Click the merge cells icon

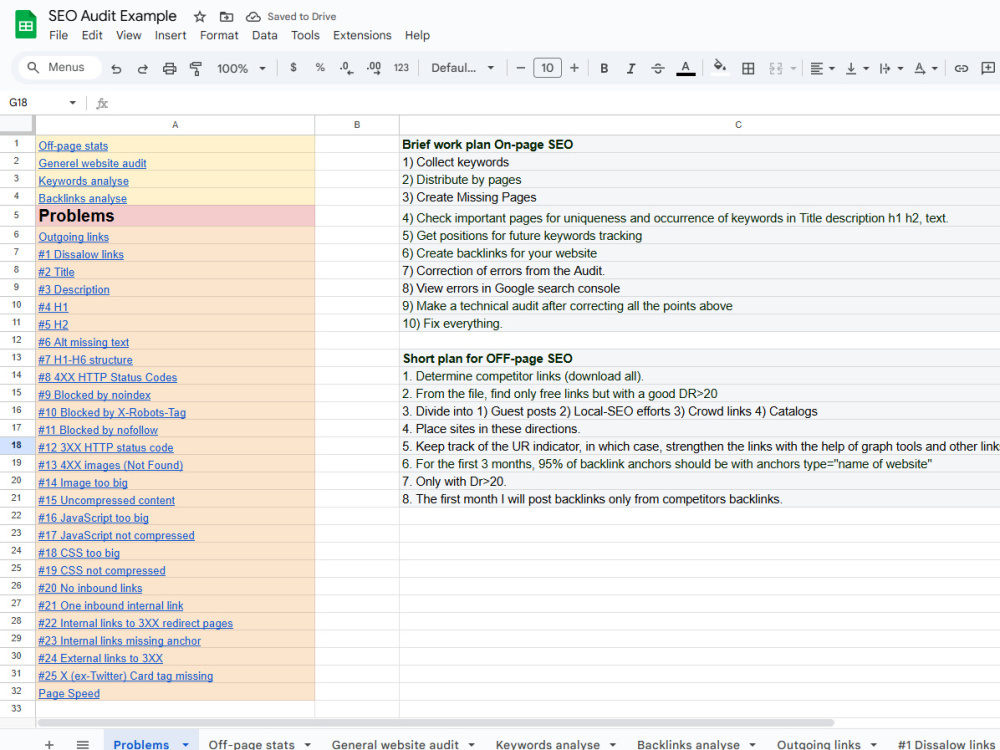click(776, 68)
